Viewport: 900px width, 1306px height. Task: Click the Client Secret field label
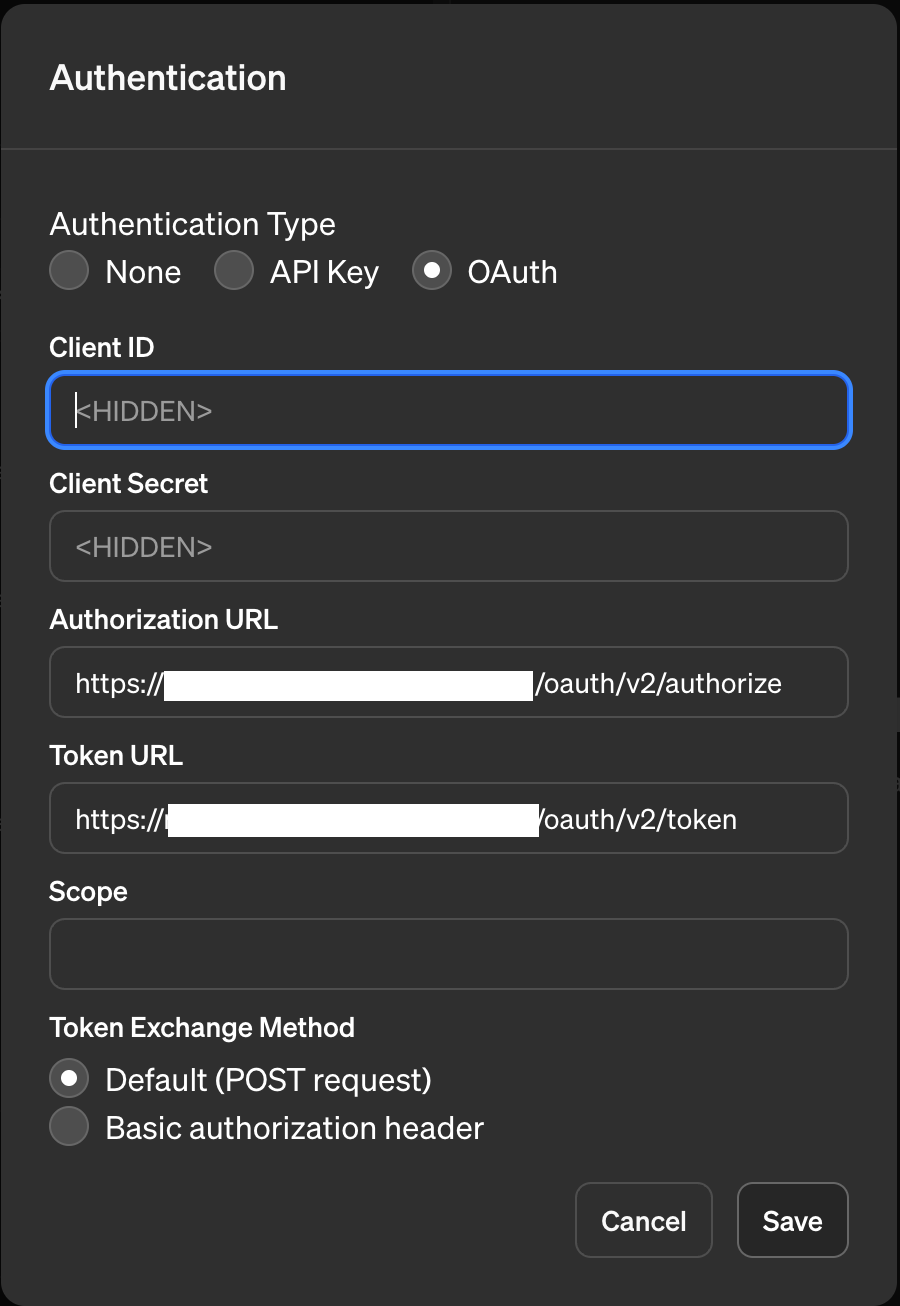(x=129, y=483)
